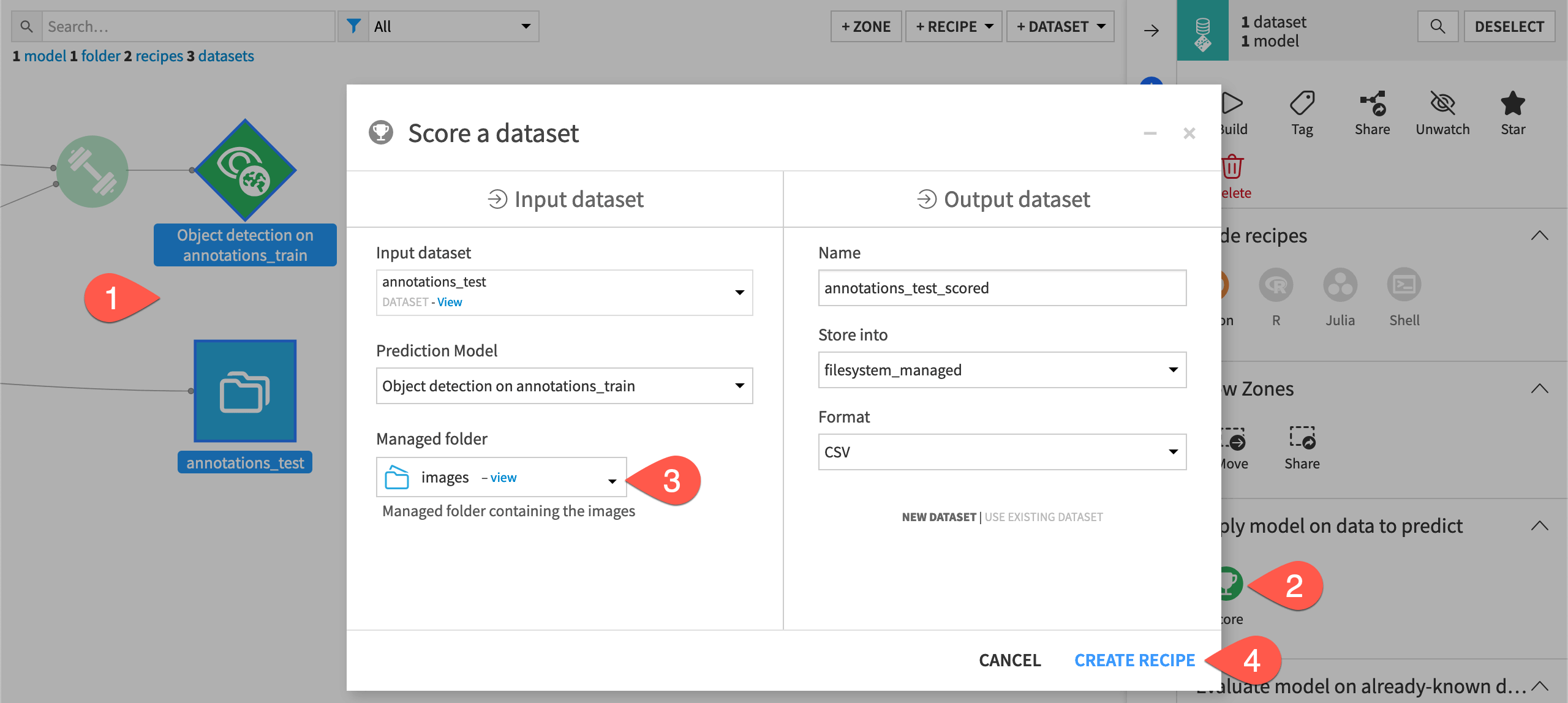Collapse the Code recipes section
Viewport: 1568px width, 703px height.
pyautogui.click(x=1539, y=236)
